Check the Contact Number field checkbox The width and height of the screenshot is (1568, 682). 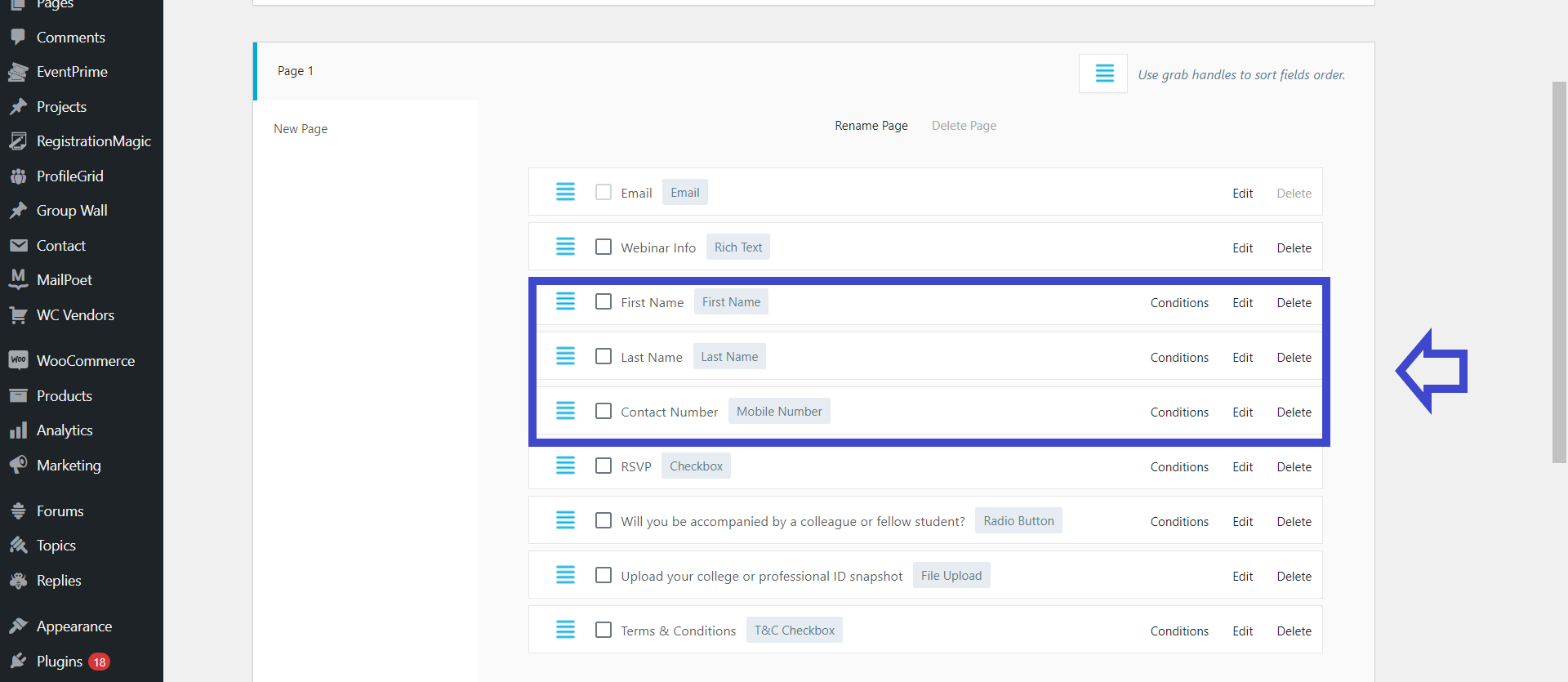(604, 411)
